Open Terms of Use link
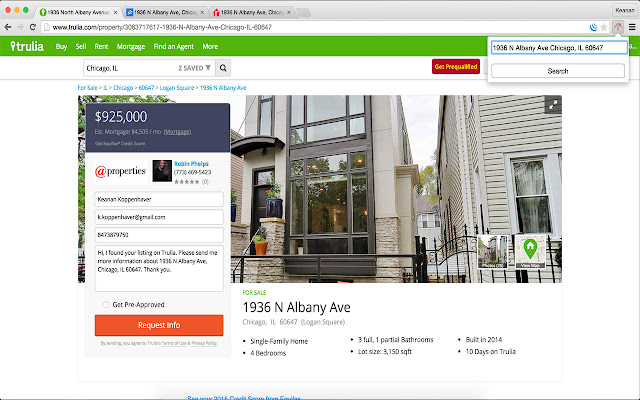The image size is (640, 400). tap(174, 343)
